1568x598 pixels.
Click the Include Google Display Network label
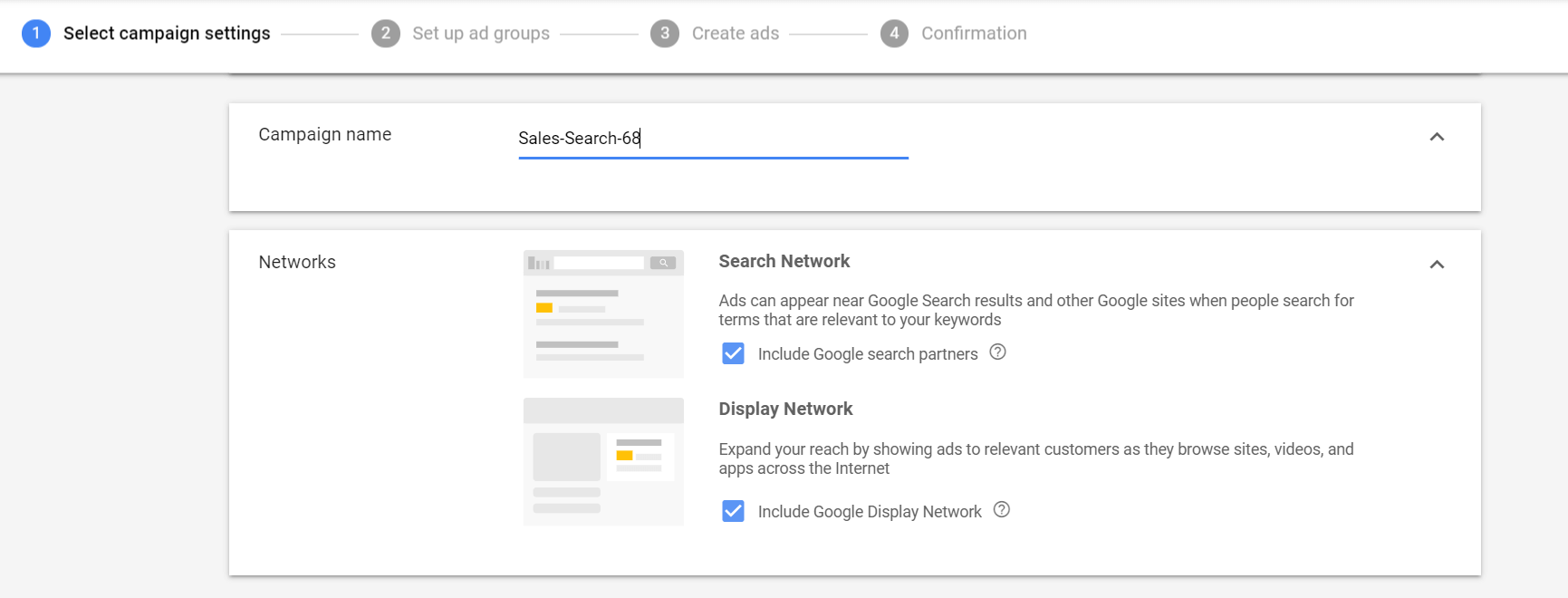tap(870, 512)
